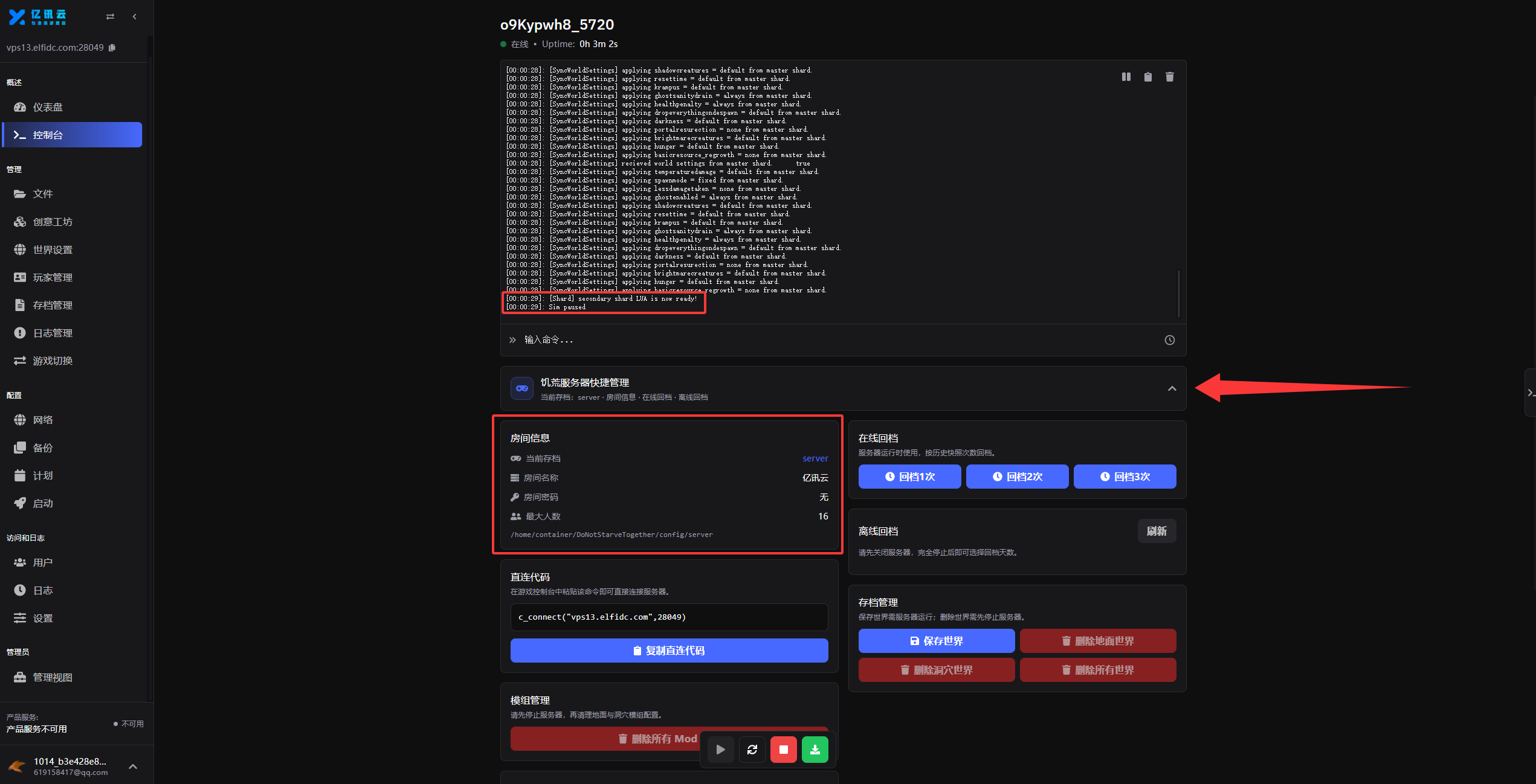Click 复制直连代码 button
This screenshot has width=1536, height=784.
[669, 651]
